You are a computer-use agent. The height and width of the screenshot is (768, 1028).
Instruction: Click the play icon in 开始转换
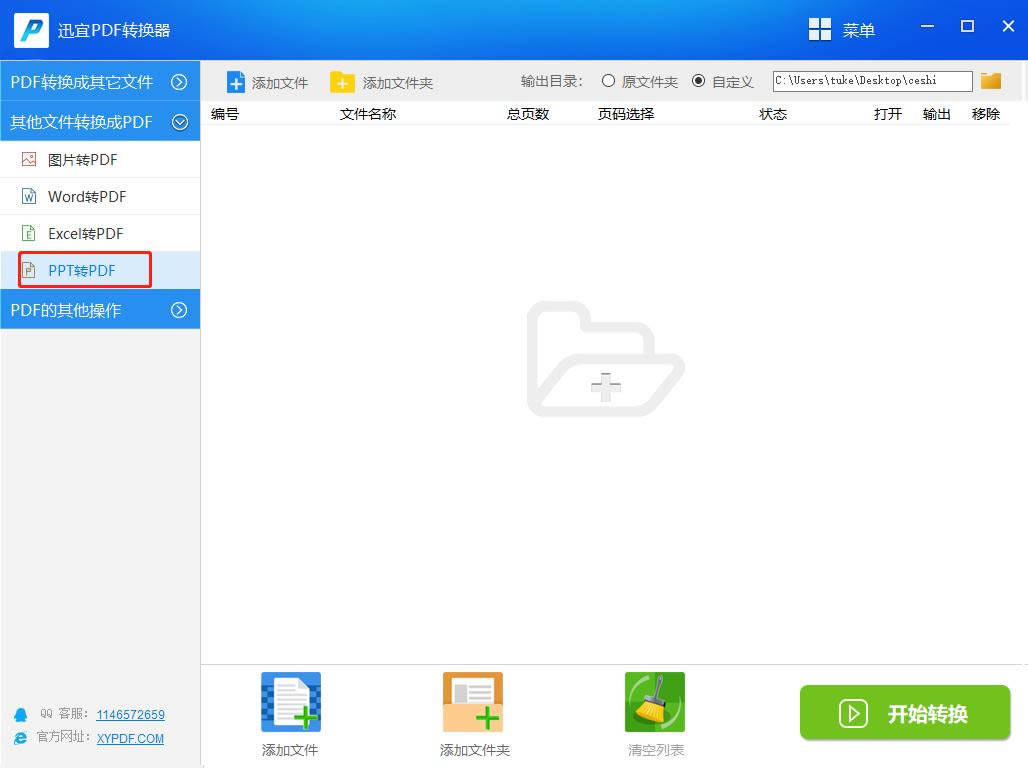click(853, 713)
